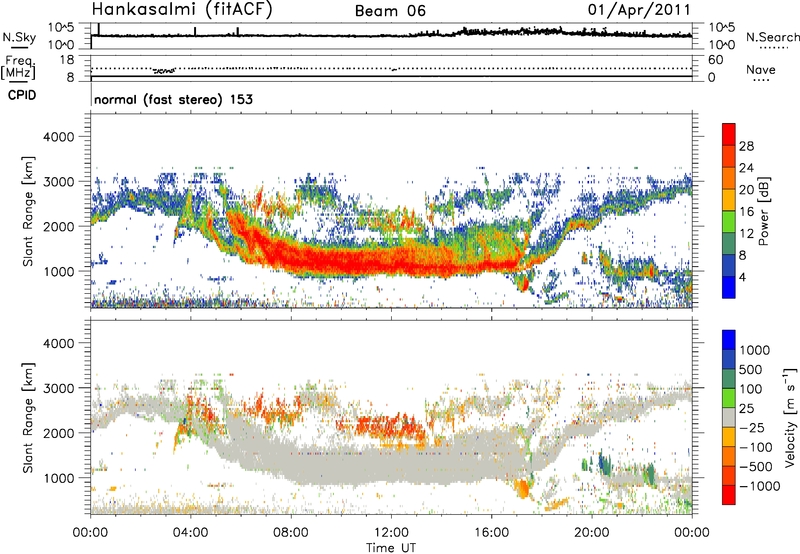Click the 04:00 time axis tick label
800x554 pixels.
[x=190, y=533]
